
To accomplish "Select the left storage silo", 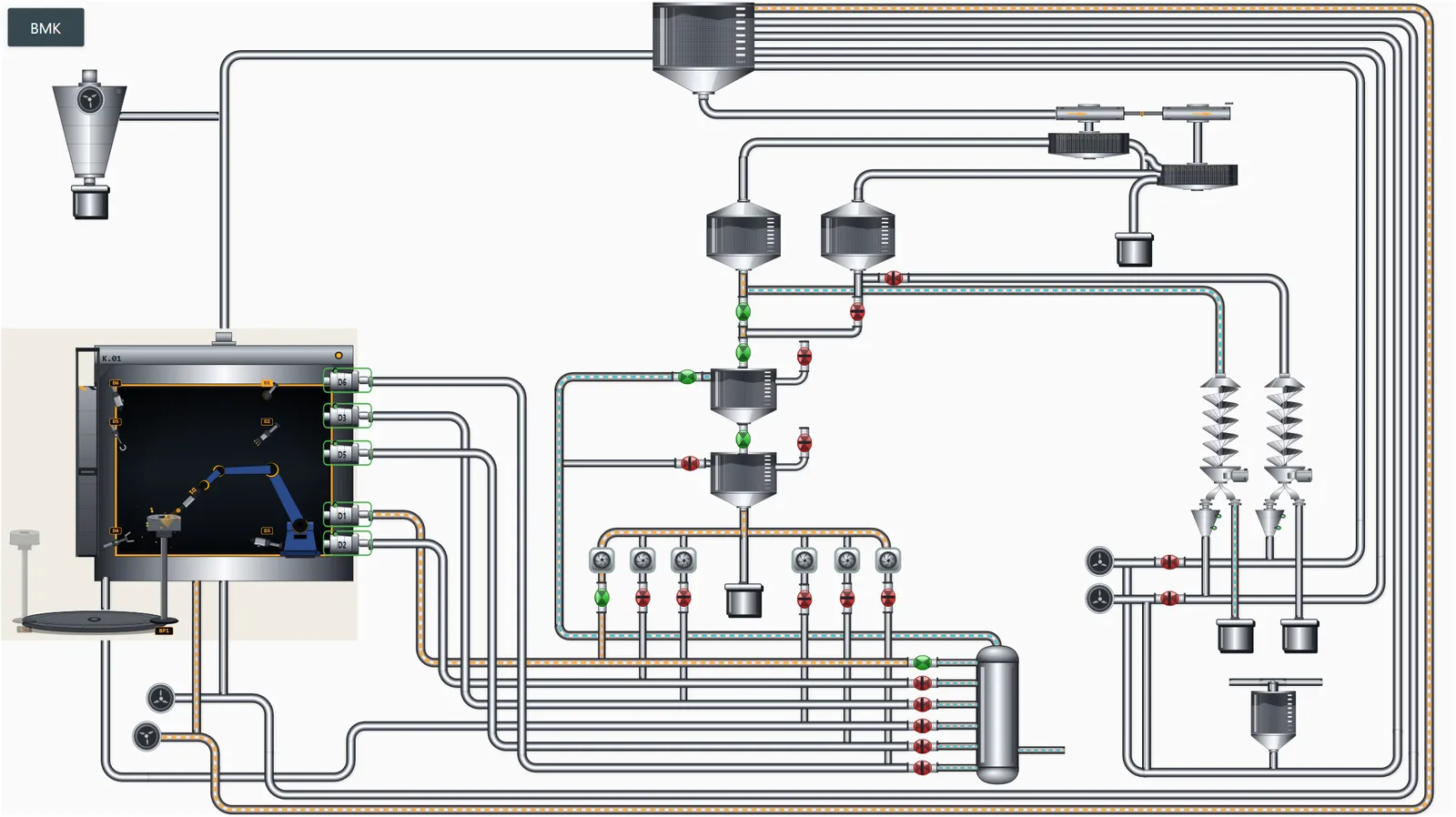I will click(743, 236).
